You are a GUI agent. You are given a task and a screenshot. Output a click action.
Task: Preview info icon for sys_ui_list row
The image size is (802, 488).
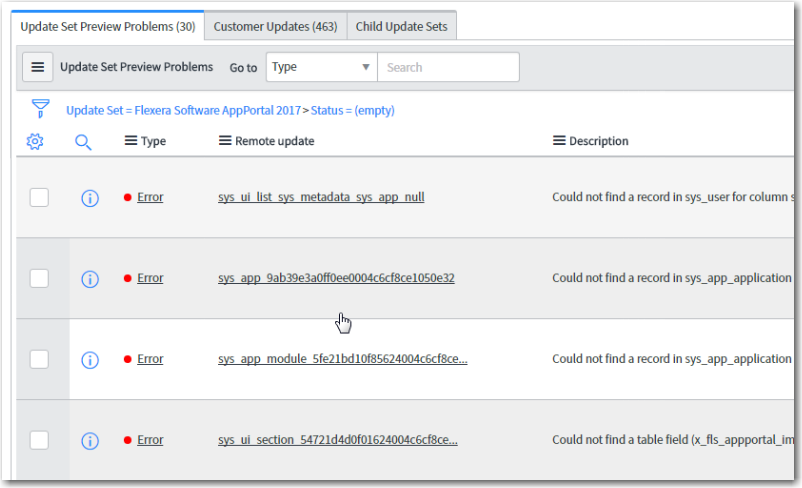89,198
